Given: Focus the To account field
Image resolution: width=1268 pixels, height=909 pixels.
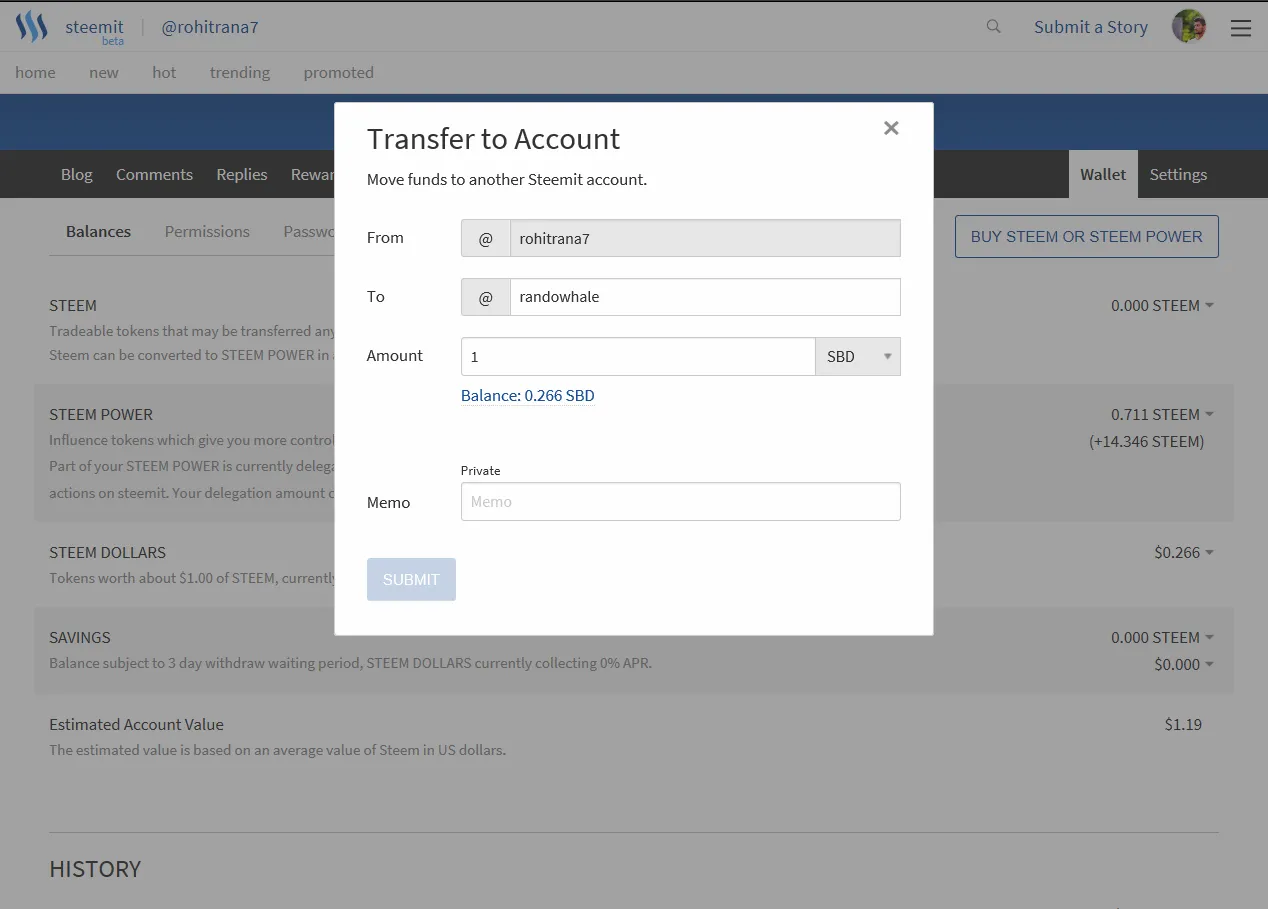Looking at the screenshot, I should pyautogui.click(x=705, y=298).
